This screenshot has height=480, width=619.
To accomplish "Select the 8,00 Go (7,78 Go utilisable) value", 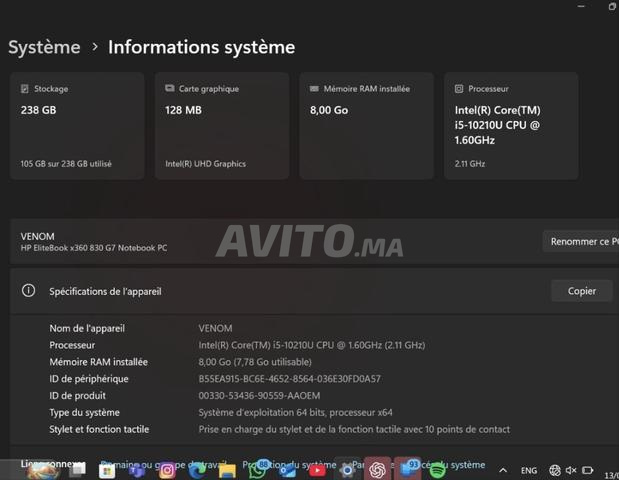I will tap(255, 362).
